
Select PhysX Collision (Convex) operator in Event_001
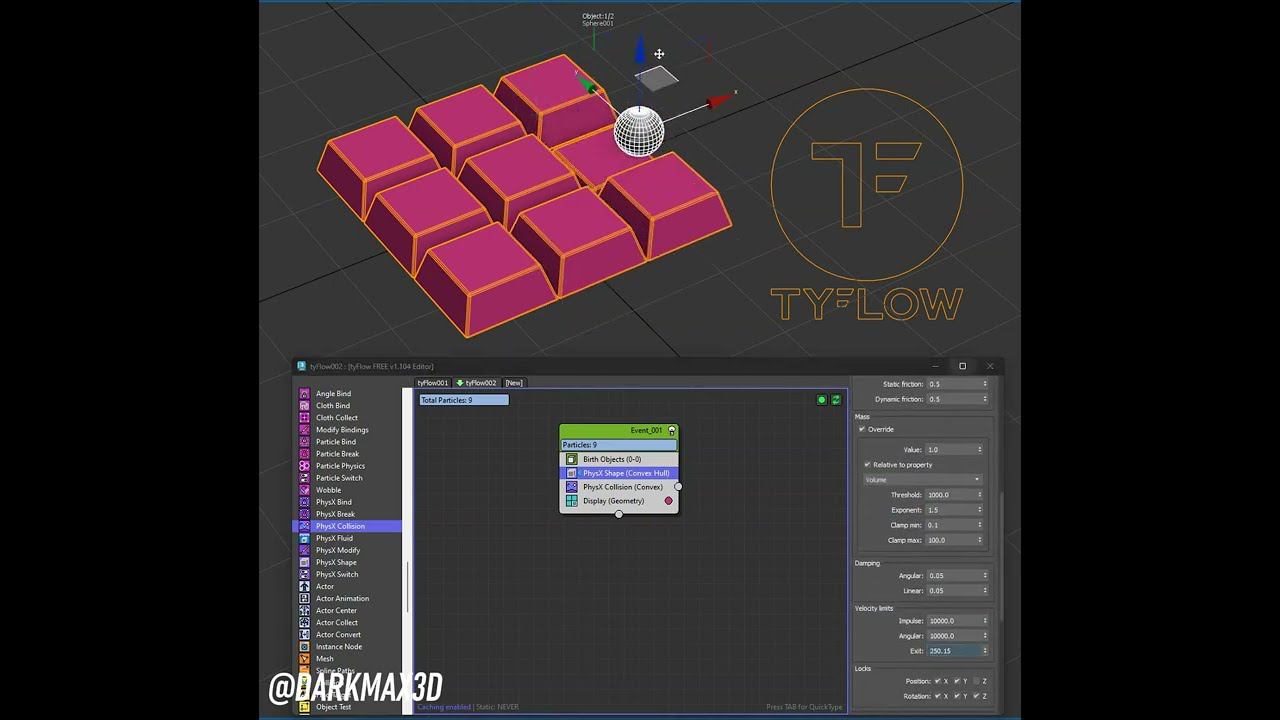pyautogui.click(x=619, y=487)
